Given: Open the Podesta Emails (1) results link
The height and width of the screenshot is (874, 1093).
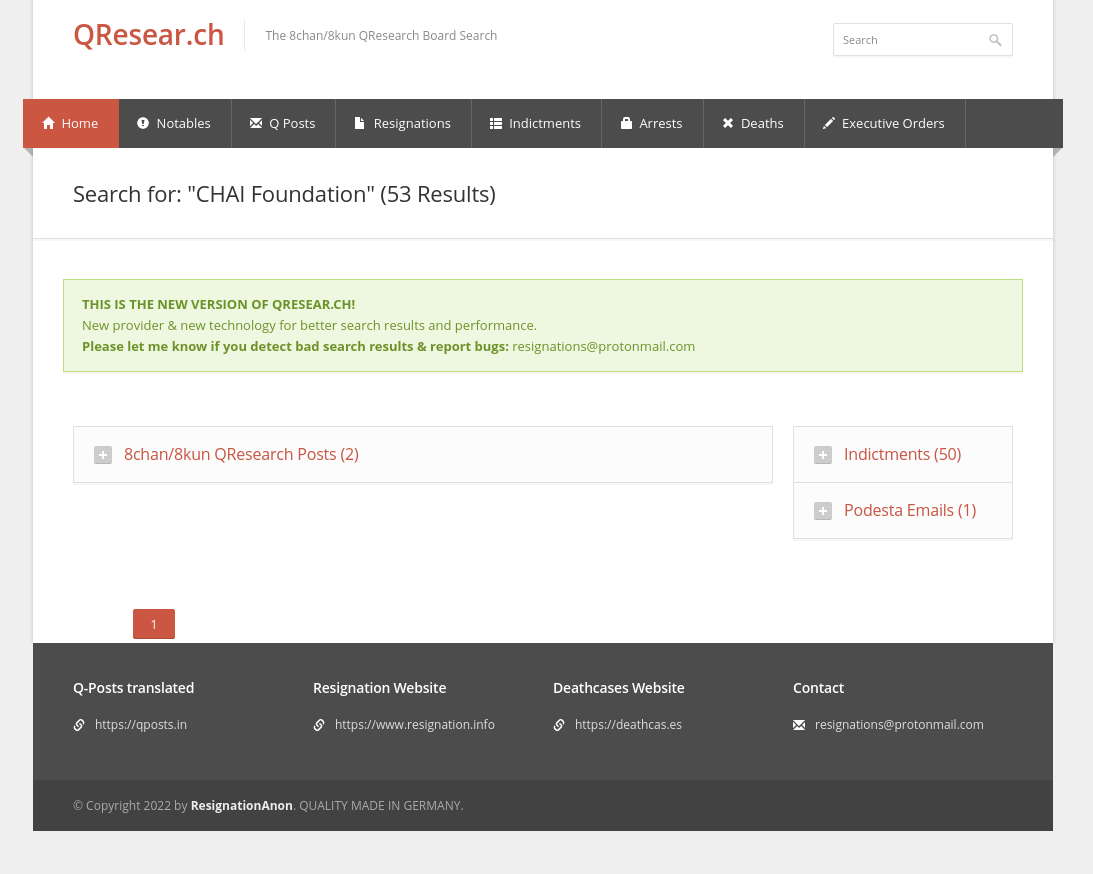Looking at the screenshot, I should click(910, 510).
